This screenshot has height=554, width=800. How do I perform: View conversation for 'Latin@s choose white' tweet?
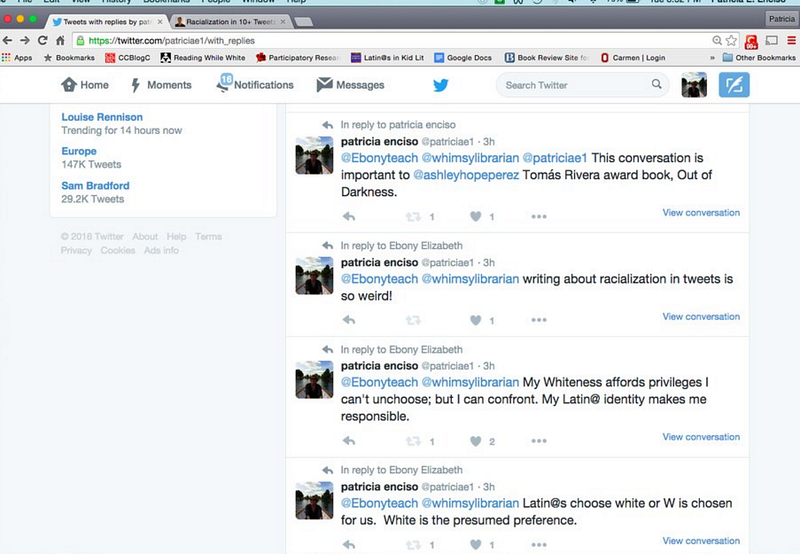tap(701, 540)
